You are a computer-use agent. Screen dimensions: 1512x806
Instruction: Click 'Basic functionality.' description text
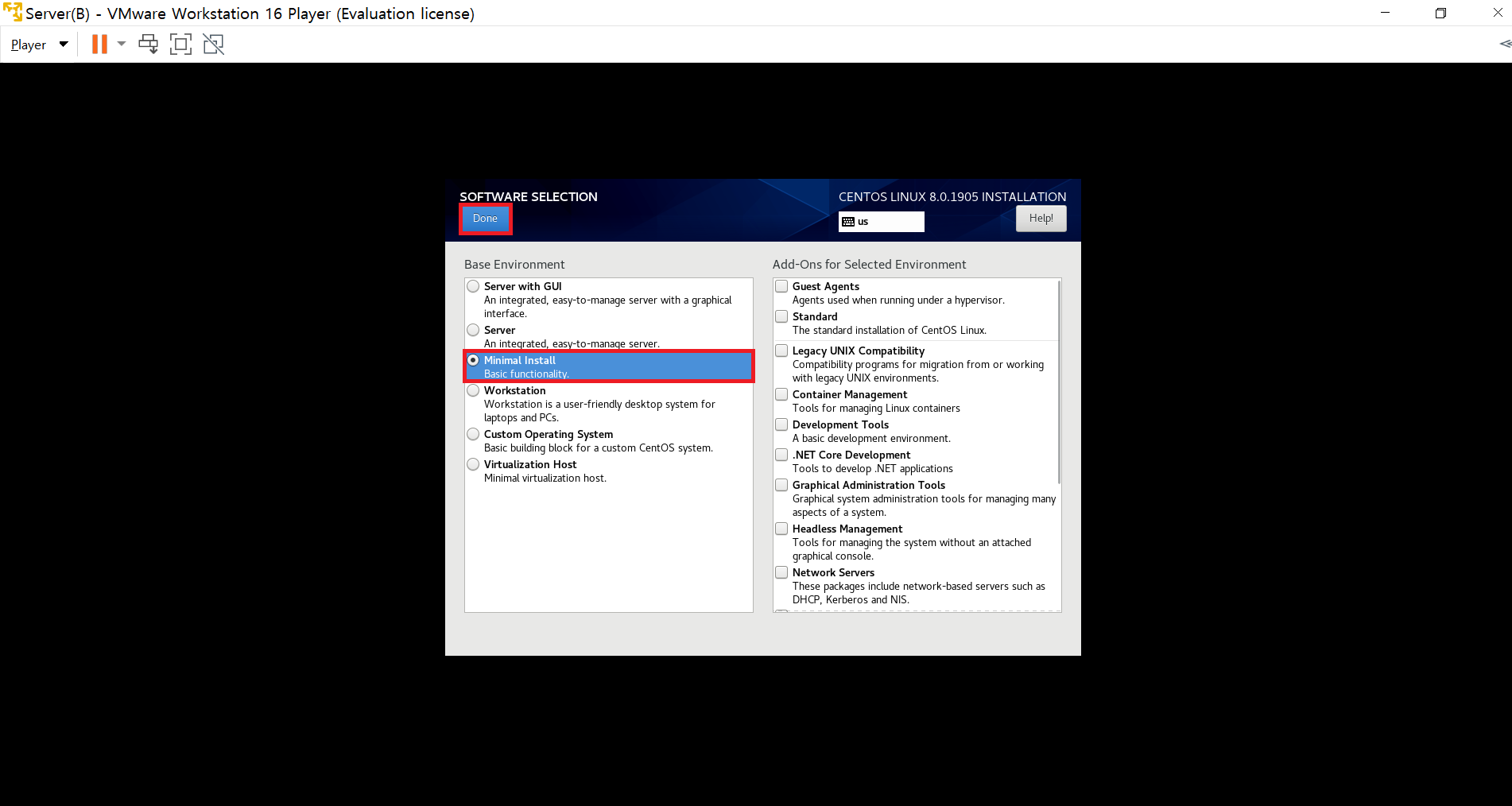click(526, 374)
